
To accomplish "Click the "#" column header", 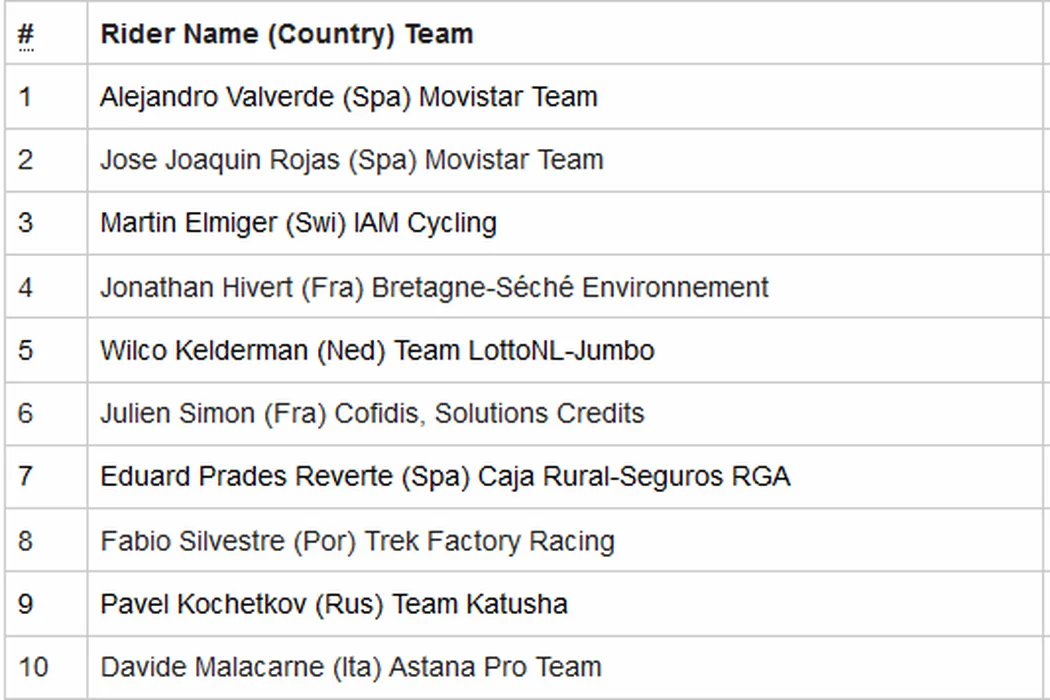I will pyautogui.click(x=26, y=35).
